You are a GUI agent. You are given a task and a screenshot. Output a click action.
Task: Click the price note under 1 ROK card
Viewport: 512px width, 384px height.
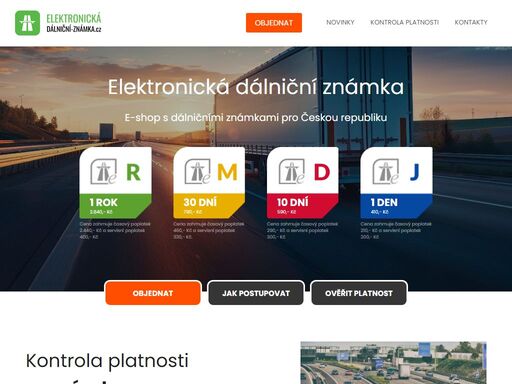click(x=115, y=230)
